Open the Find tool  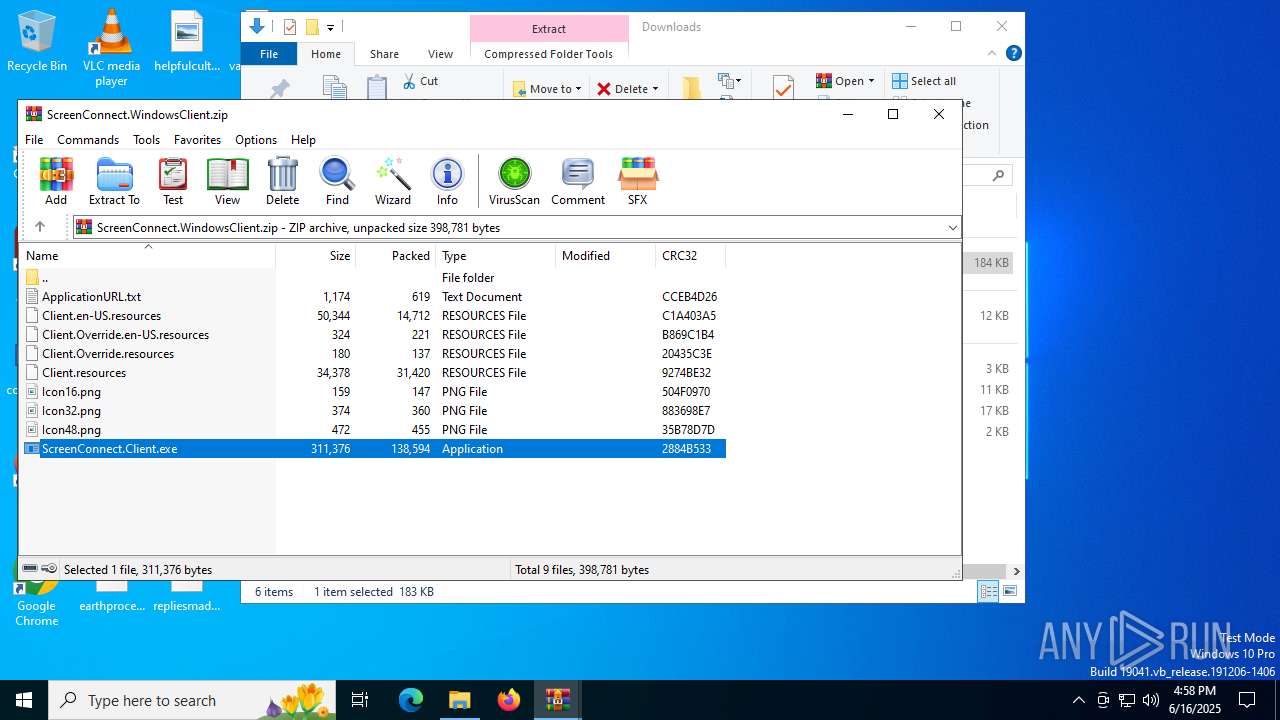pyautogui.click(x=337, y=182)
